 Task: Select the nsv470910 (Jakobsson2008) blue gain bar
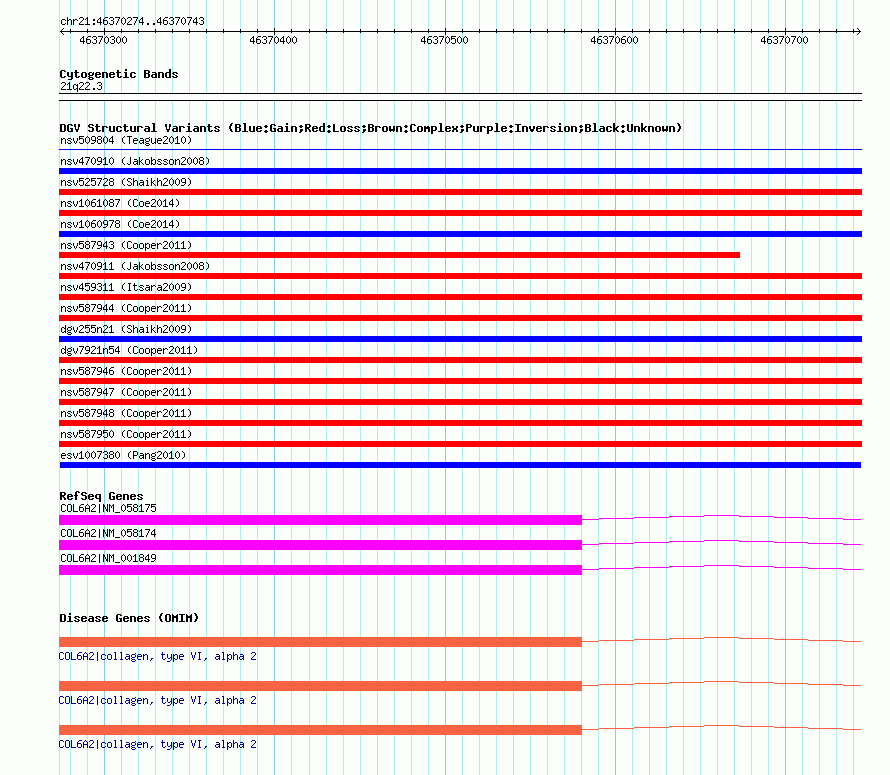[460, 171]
